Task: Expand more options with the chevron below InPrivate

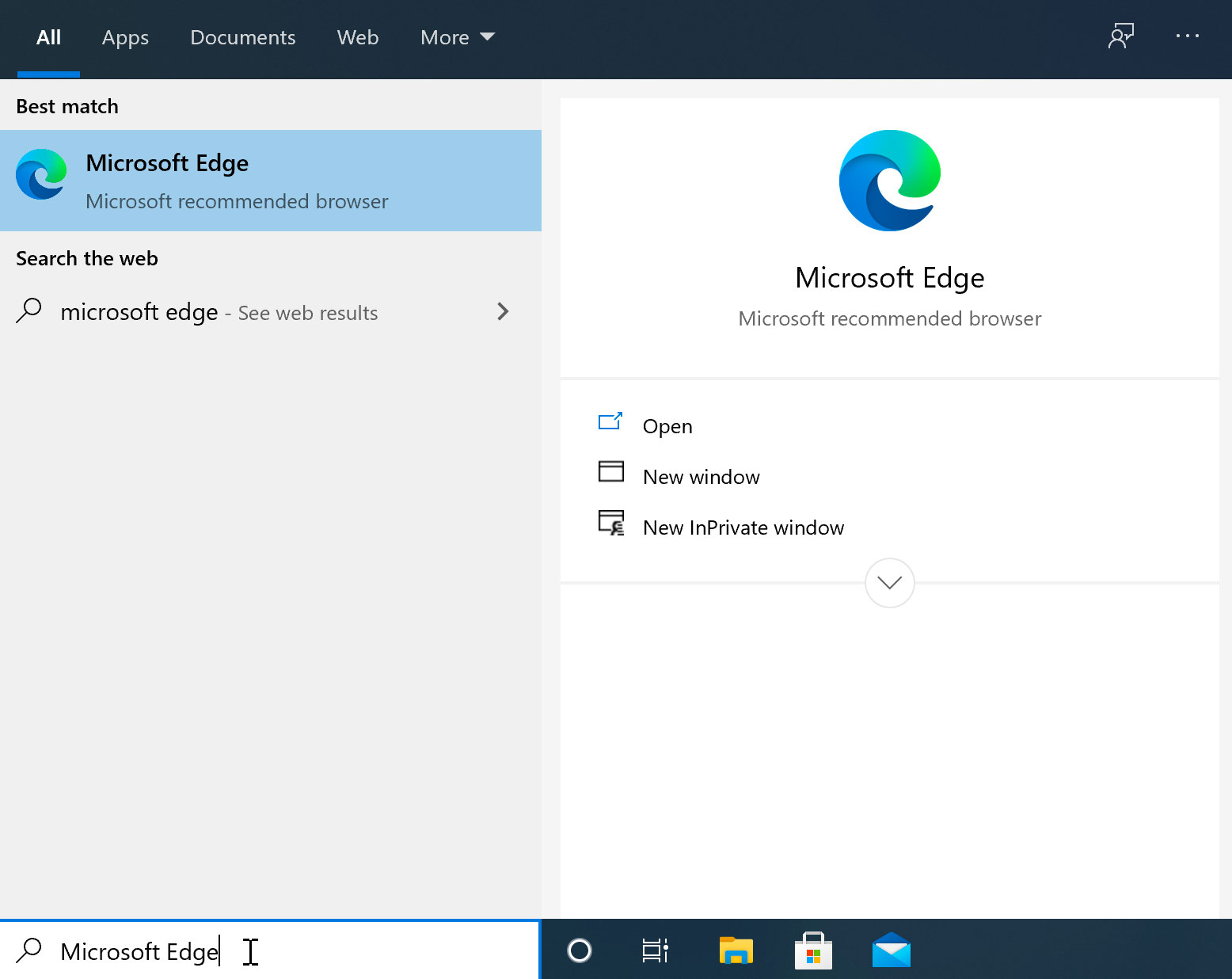Action: pos(888,583)
